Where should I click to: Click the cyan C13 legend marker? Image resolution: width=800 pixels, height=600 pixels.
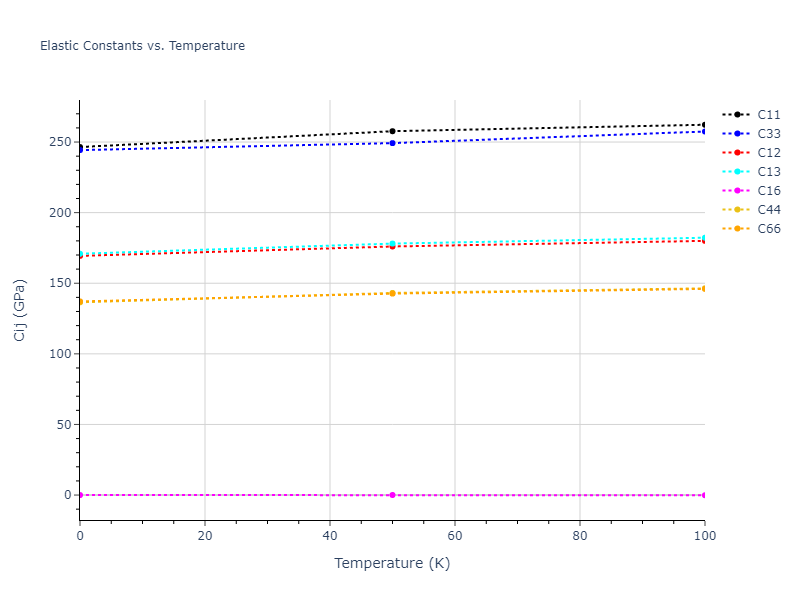[737, 172]
